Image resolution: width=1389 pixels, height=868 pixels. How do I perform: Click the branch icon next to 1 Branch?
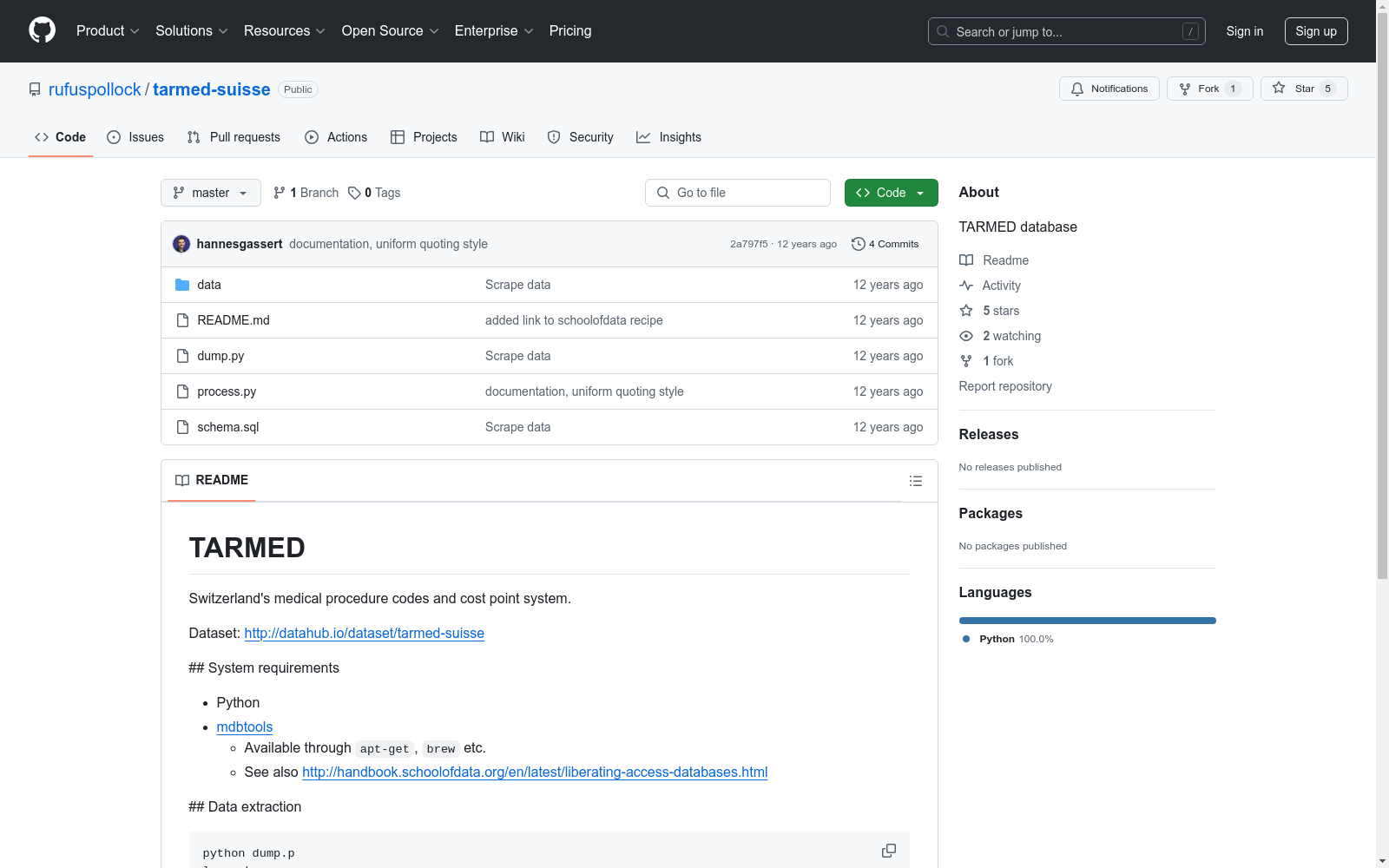click(280, 193)
